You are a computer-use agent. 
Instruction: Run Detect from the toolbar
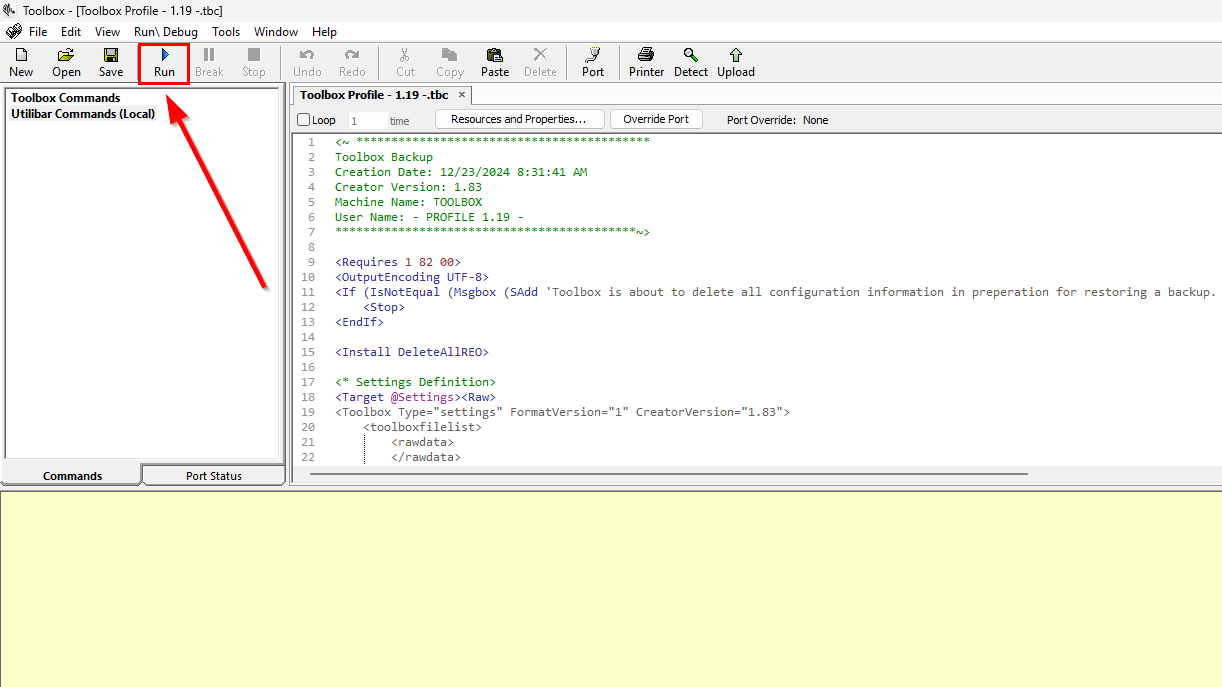click(690, 62)
